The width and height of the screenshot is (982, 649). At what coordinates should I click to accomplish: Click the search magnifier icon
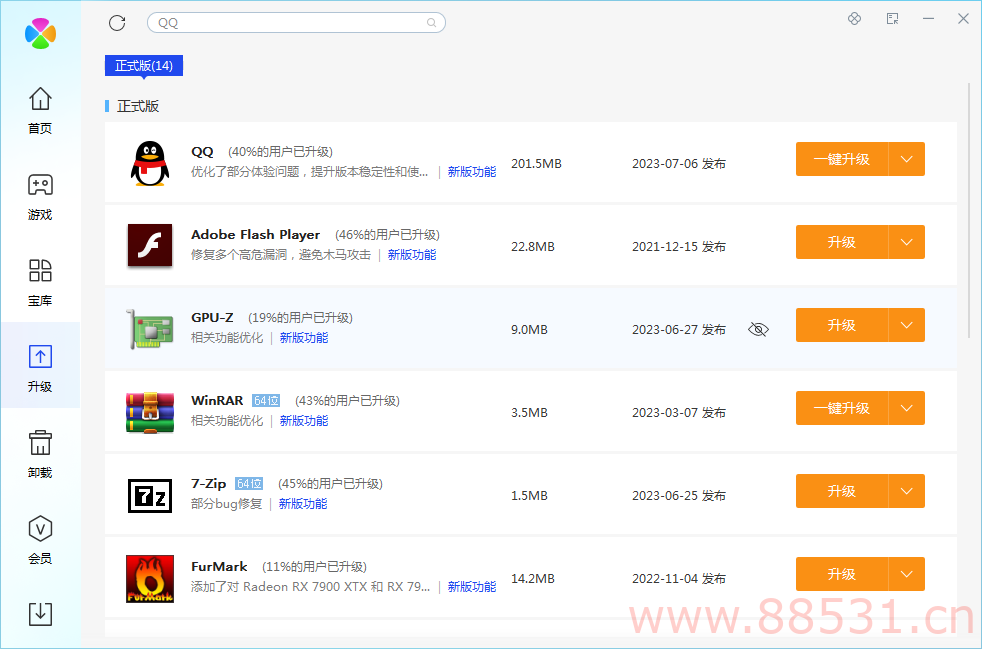432,23
